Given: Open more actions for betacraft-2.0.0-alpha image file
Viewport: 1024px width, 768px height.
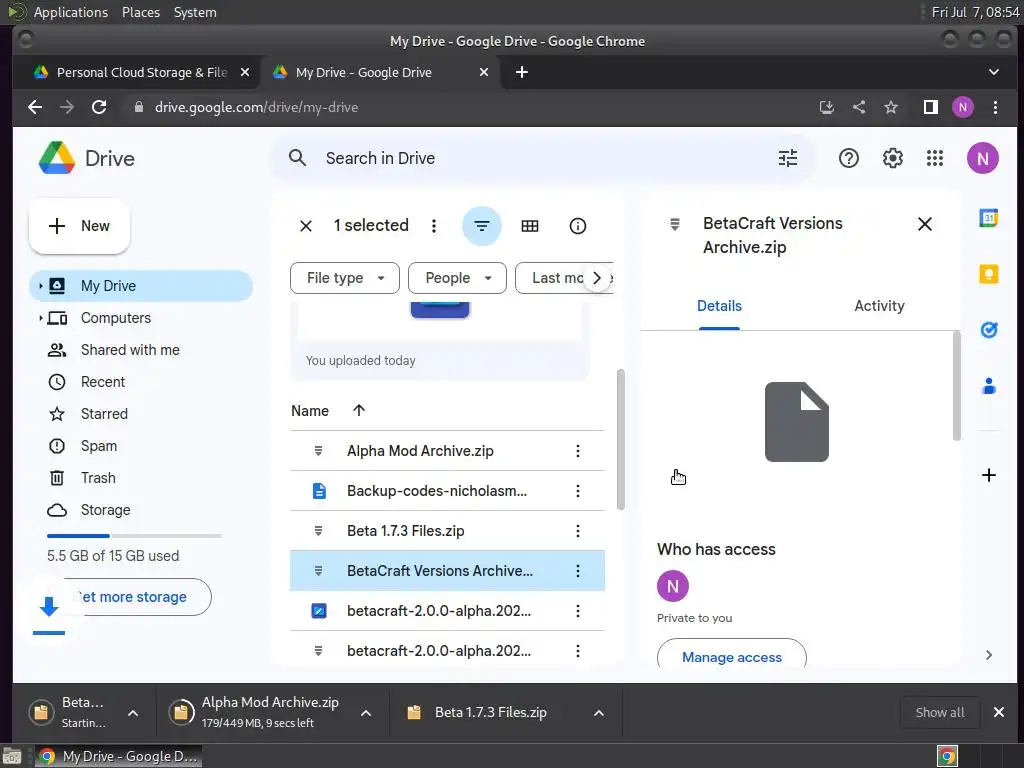Looking at the screenshot, I should tap(577, 611).
